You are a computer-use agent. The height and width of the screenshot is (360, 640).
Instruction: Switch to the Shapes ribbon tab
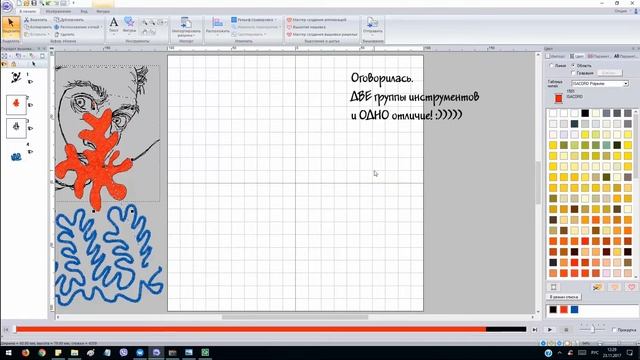tap(103, 11)
